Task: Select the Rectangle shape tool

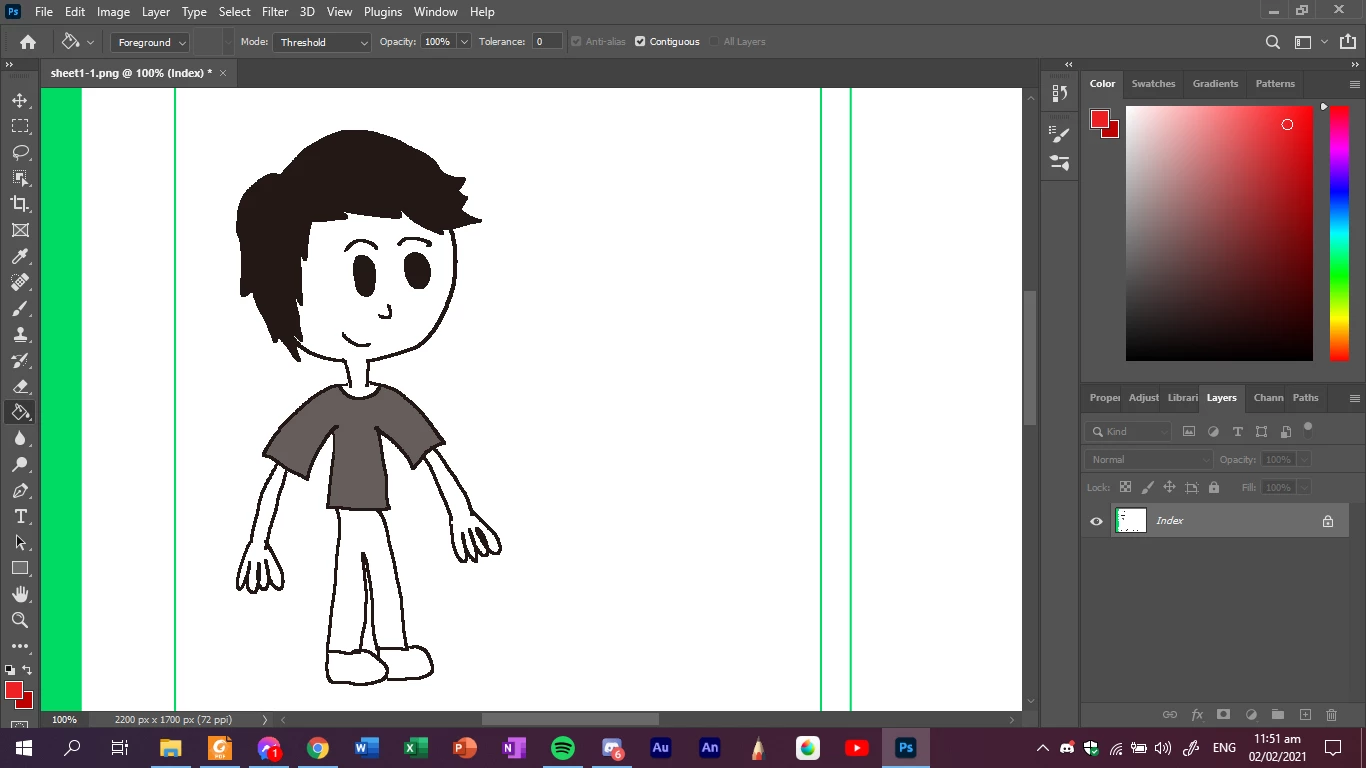Action: pyautogui.click(x=20, y=568)
